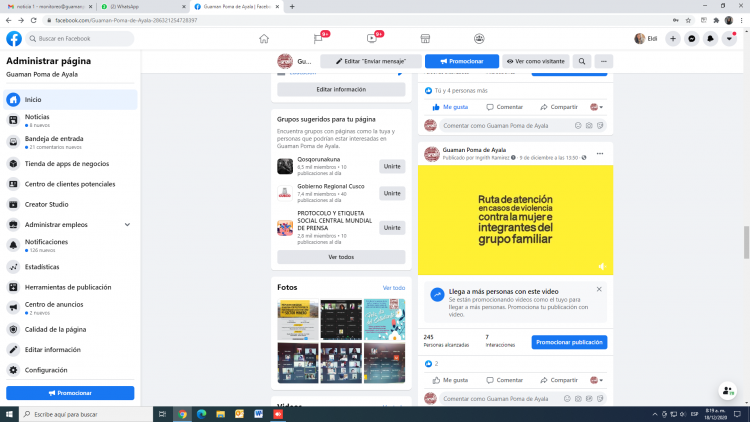This screenshot has width=750, height=422.
Task: Click Promocionar publicación button
Action: coord(569,342)
